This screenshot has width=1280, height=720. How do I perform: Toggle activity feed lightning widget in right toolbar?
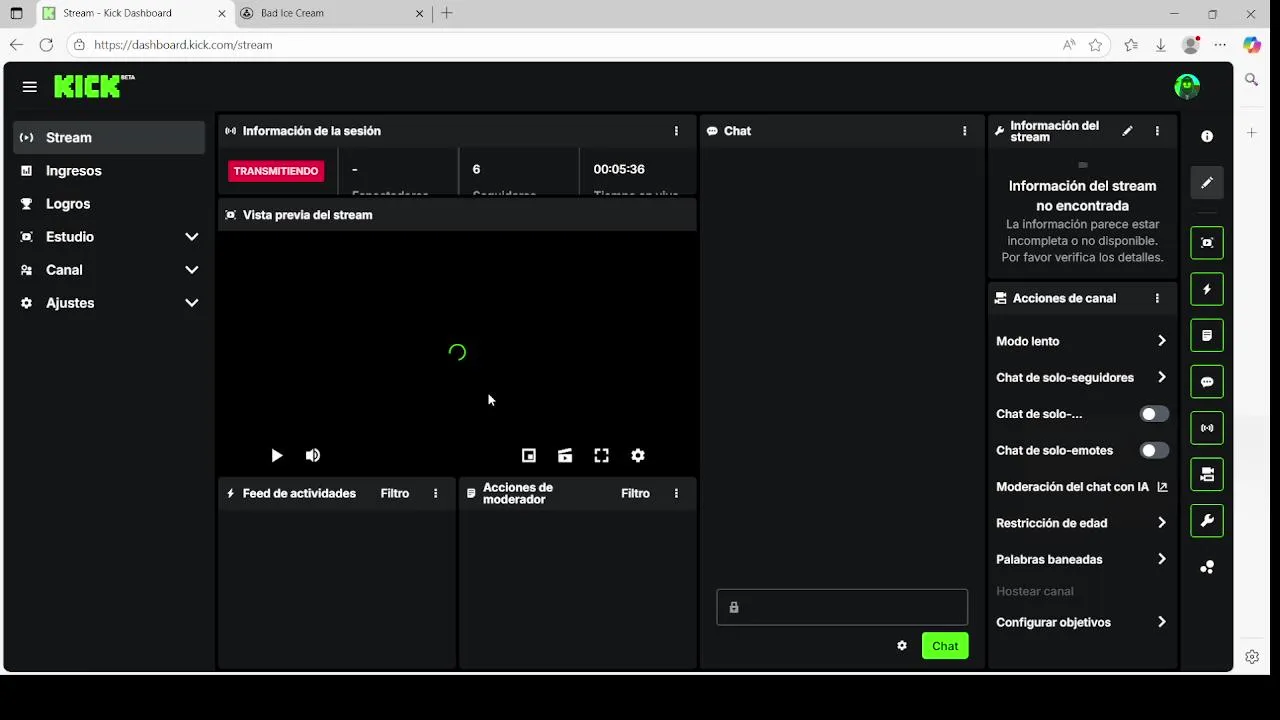click(x=1207, y=289)
